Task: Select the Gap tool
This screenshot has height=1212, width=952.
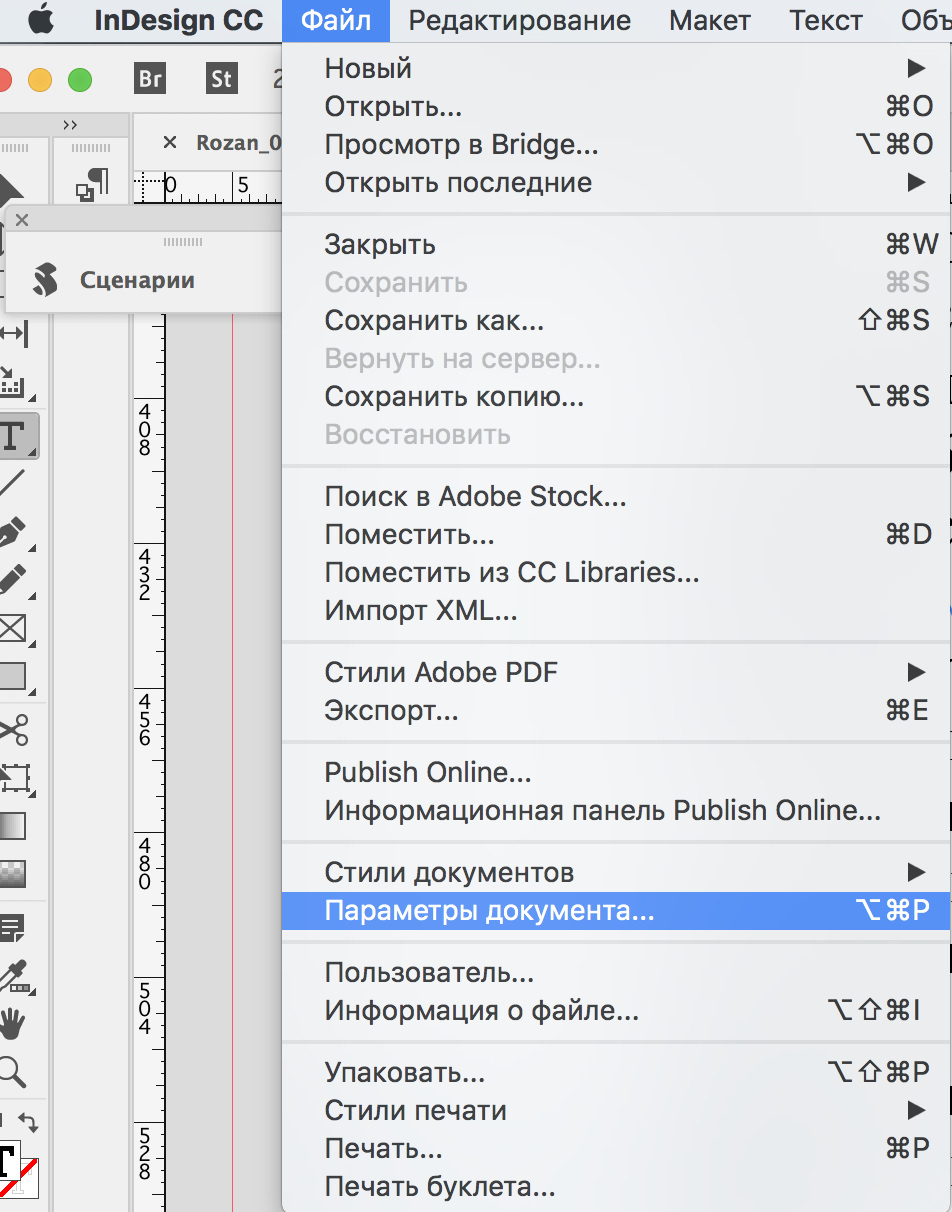Action: [14, 333]
